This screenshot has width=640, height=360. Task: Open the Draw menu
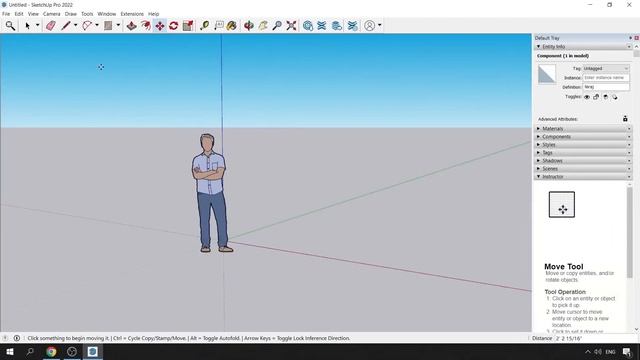tap(71, 14)
